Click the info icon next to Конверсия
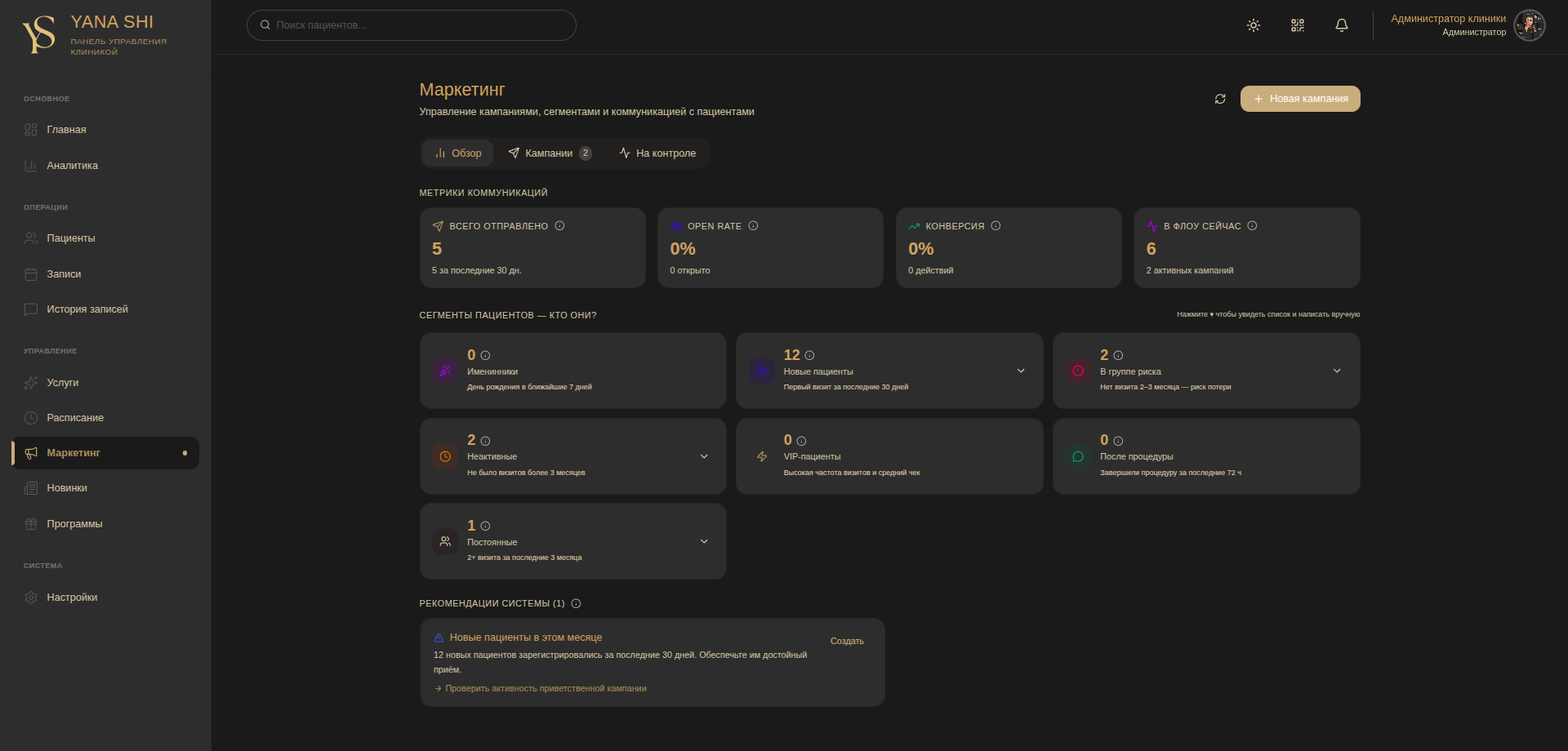Viewport: 1568px width, 751px height. 996,226
